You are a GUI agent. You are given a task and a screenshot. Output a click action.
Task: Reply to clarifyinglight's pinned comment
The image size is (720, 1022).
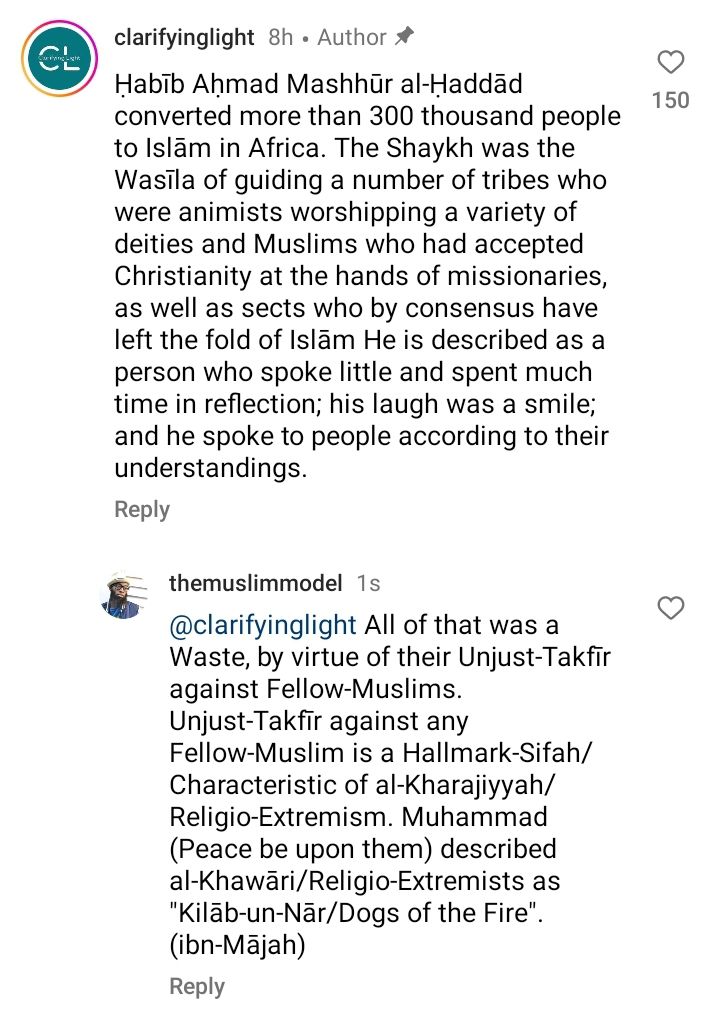tap(142, 509)
